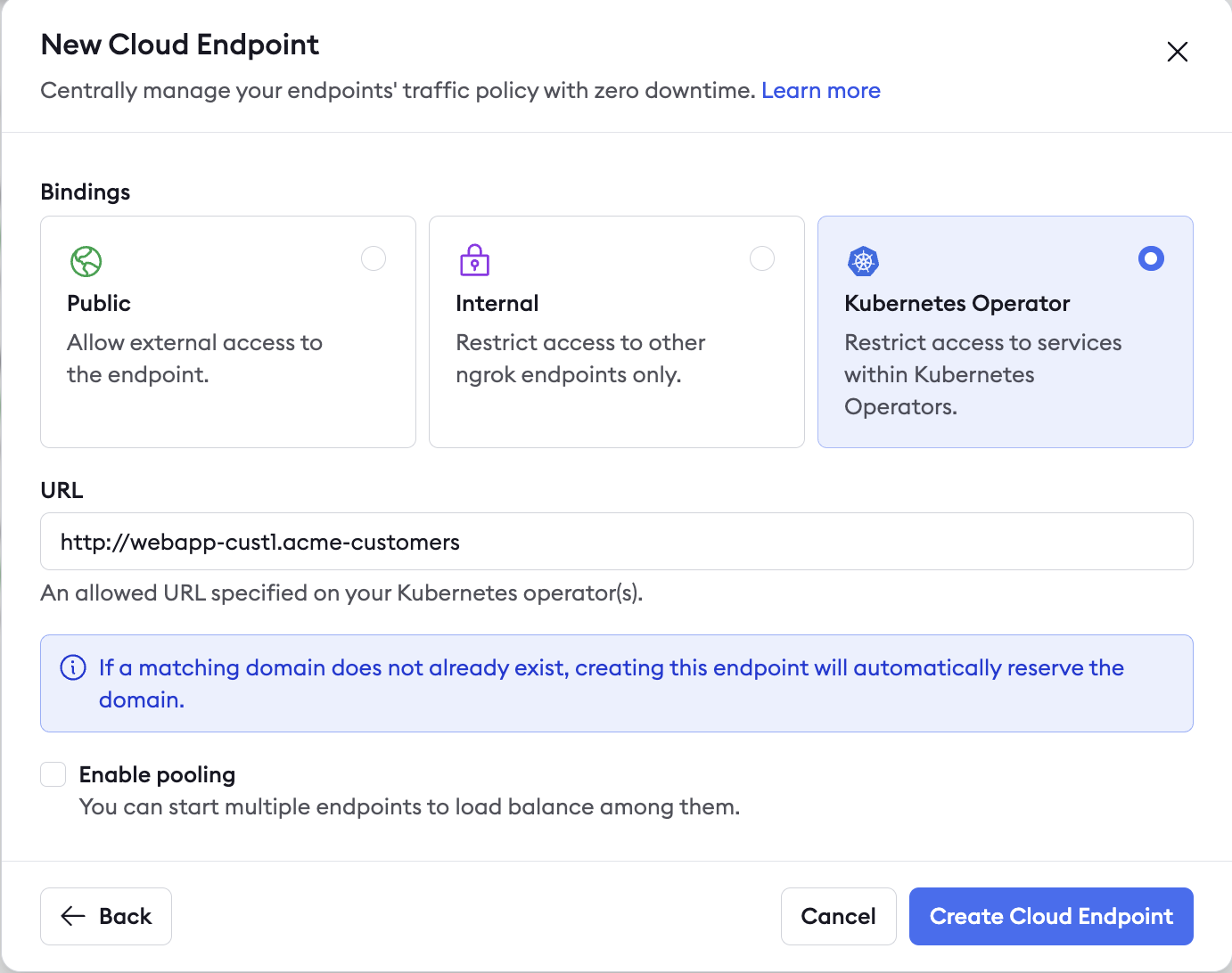The image size is (1232, 973).
Task: Click the green globe Public icon
Action: [86, 261]
